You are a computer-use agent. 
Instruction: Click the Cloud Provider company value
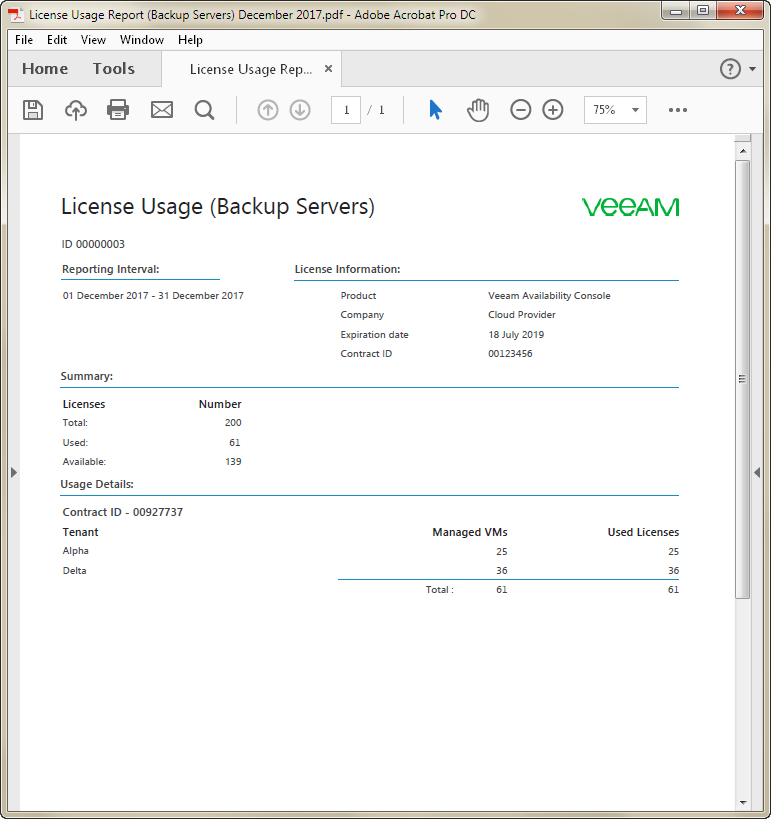click(522, 315)
